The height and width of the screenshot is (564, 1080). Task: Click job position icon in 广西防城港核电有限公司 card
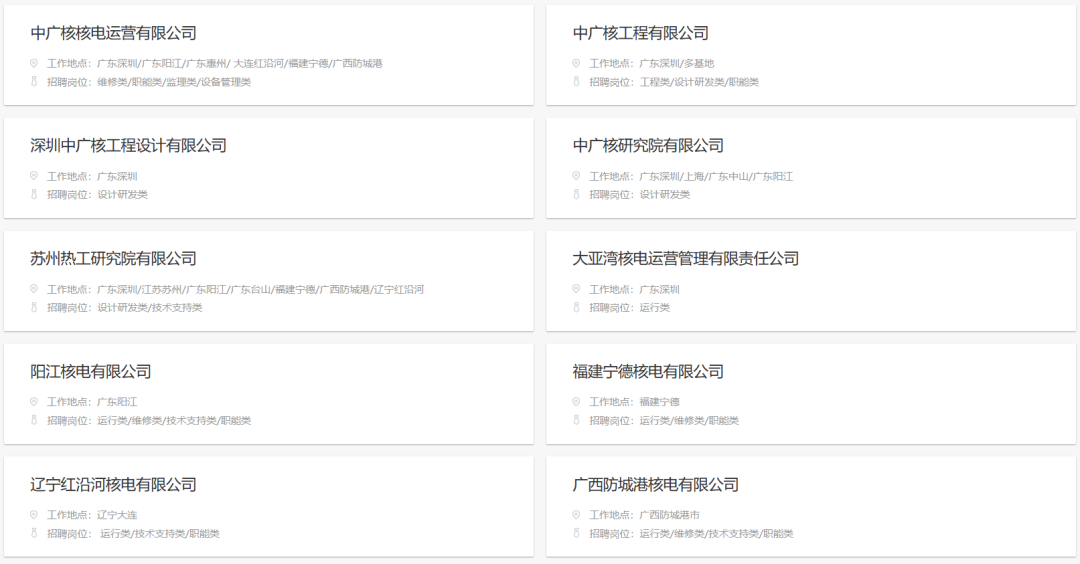point(576,533)
